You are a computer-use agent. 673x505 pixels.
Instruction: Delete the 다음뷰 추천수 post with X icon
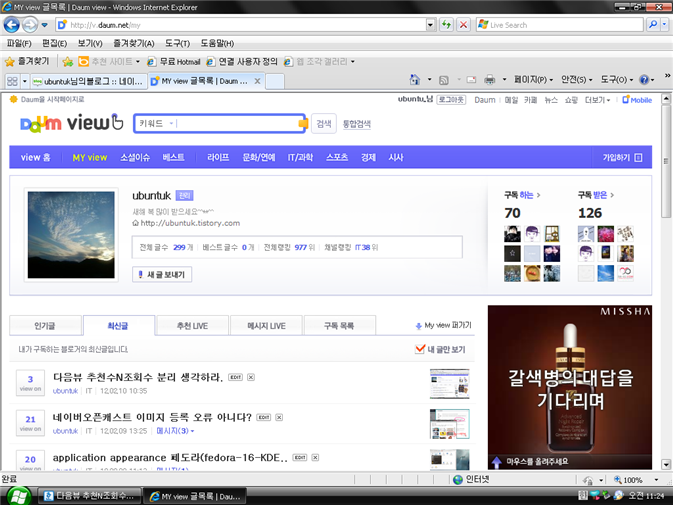click(x=251, y=377)
